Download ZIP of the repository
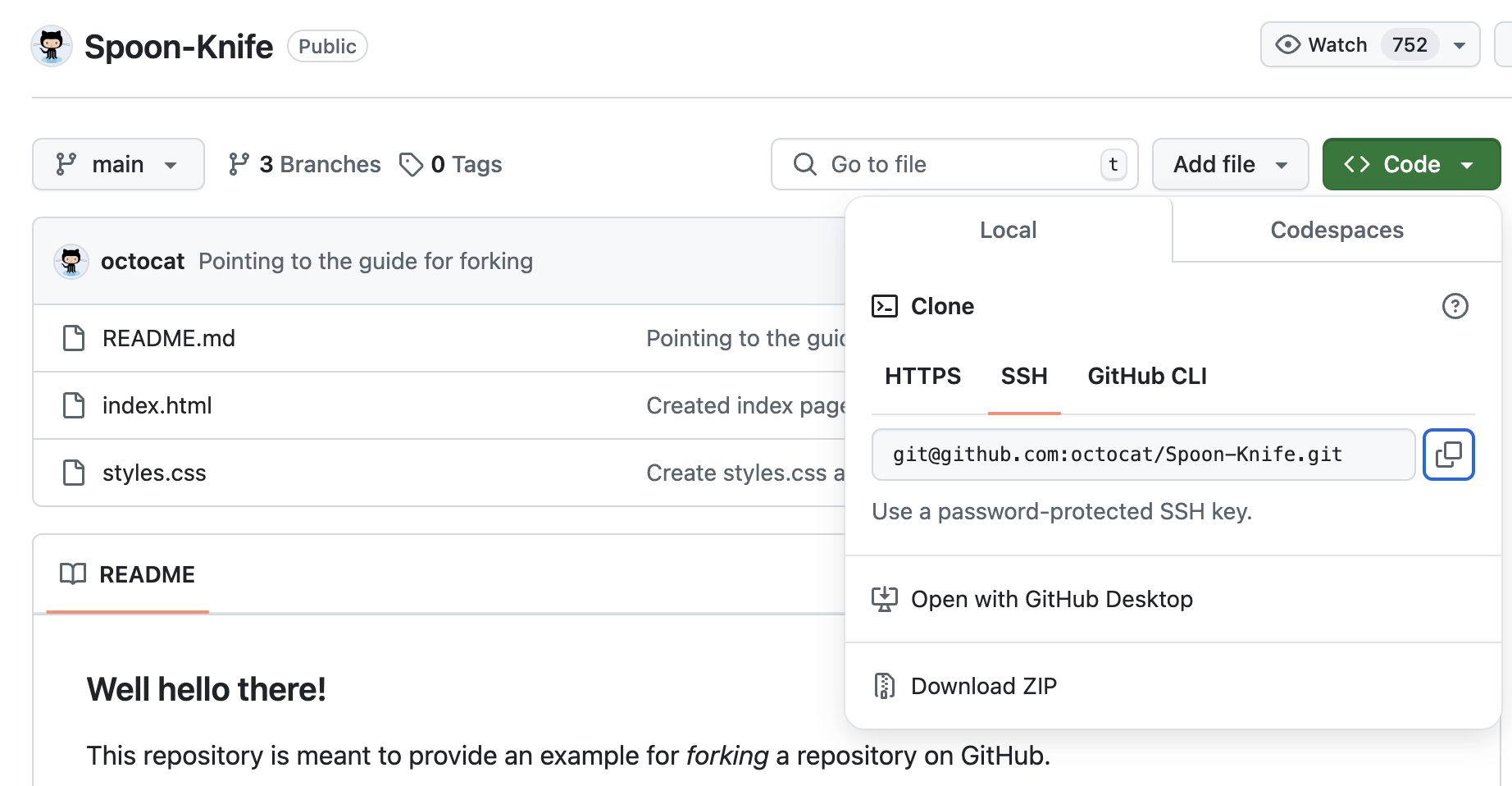The height and width of the screenshot is (786, 1512). (x=984, y=686)
